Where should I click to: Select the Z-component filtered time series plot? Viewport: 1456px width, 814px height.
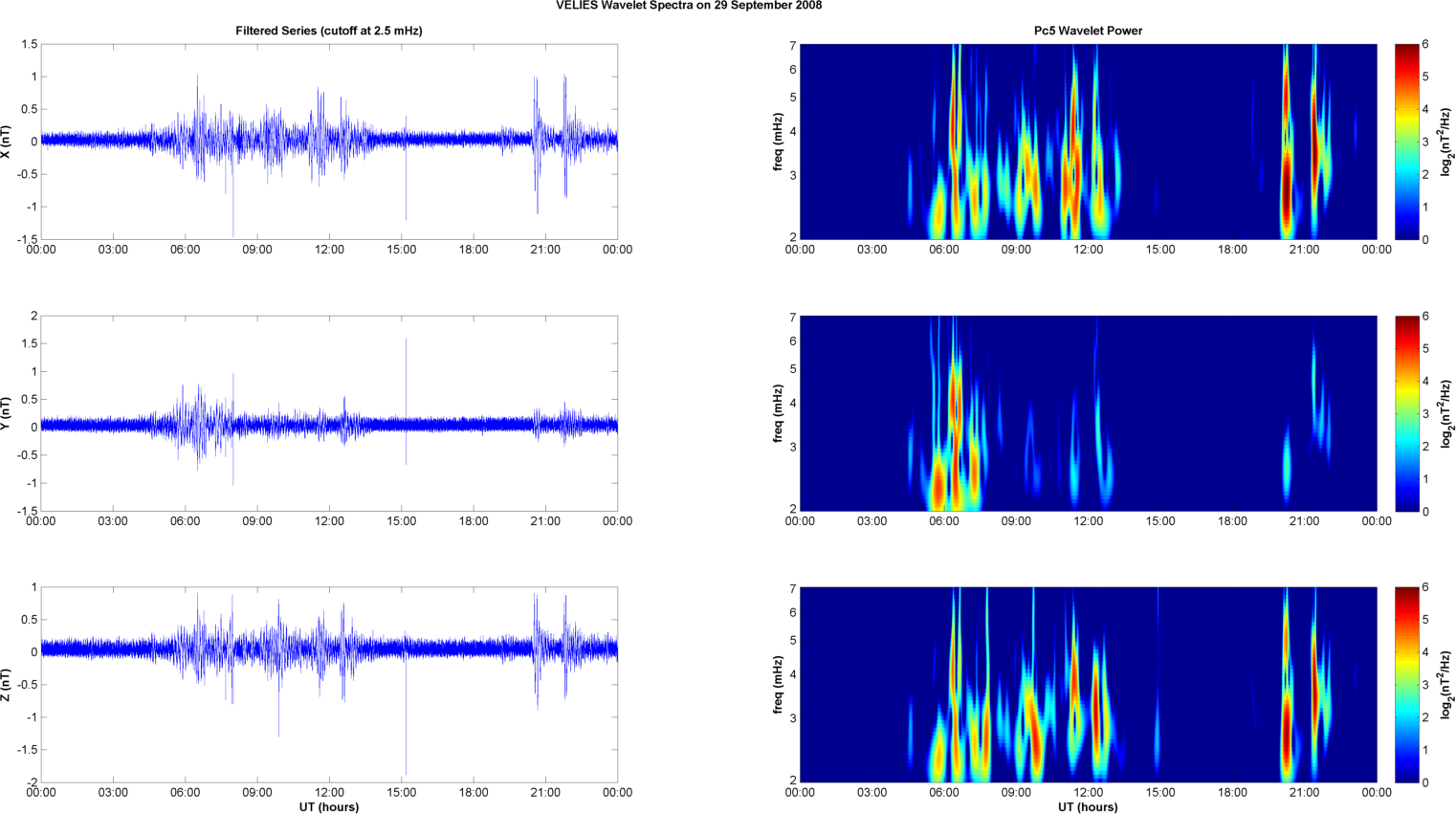329,685
